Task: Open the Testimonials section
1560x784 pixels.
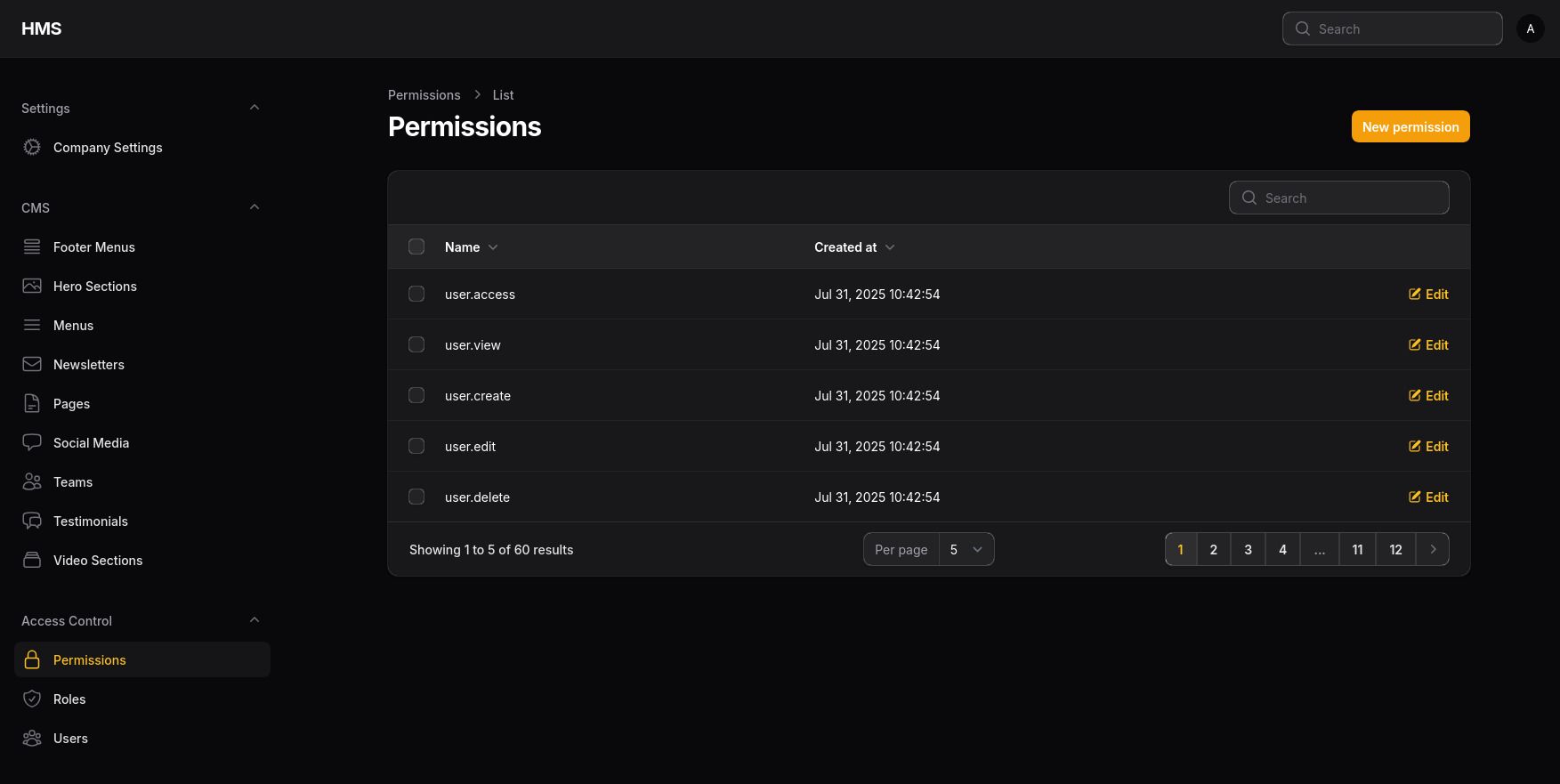Action: pyautogui.click(x=142, y=521)
